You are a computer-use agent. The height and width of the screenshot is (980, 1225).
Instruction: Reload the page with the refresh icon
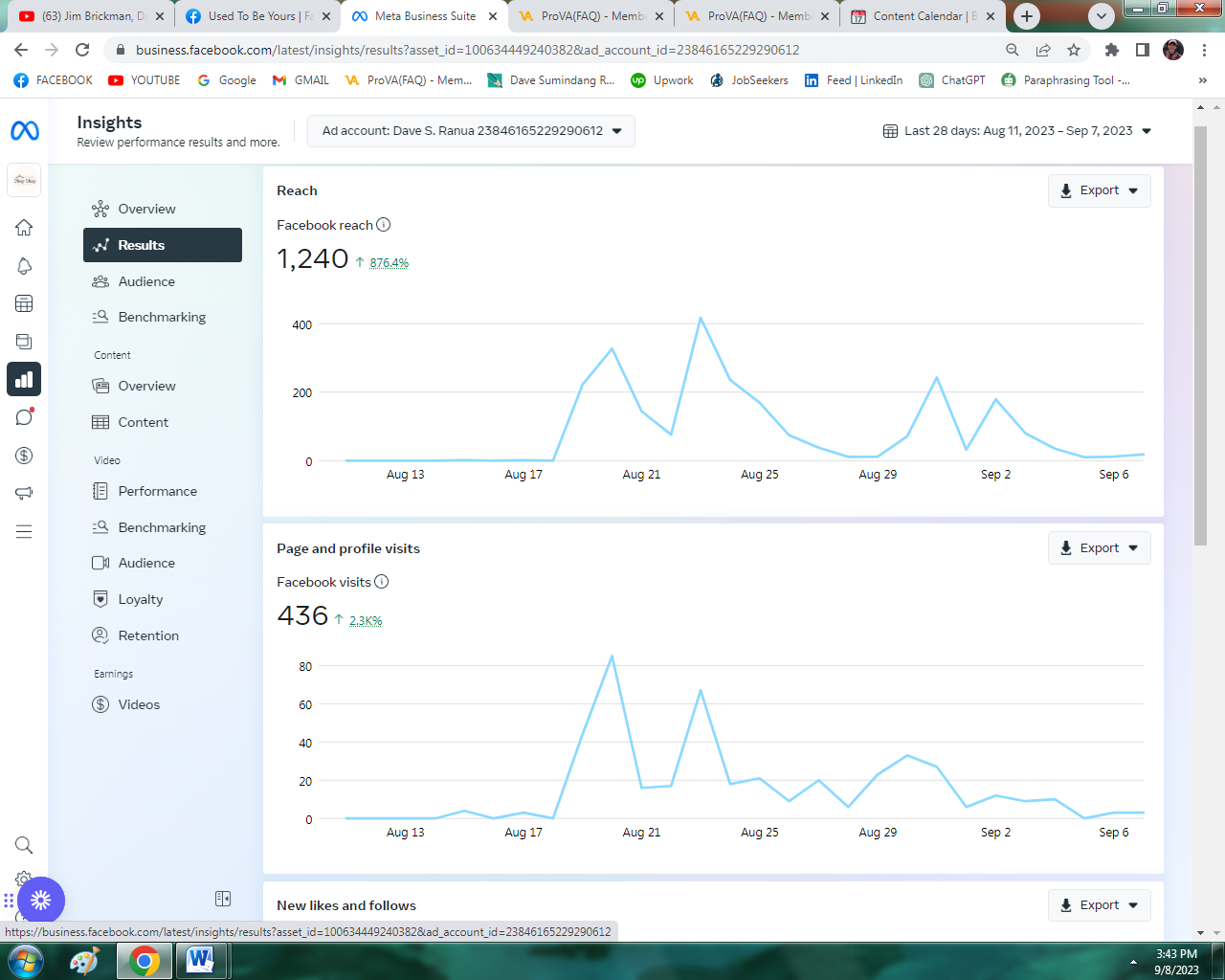[82, 50]
